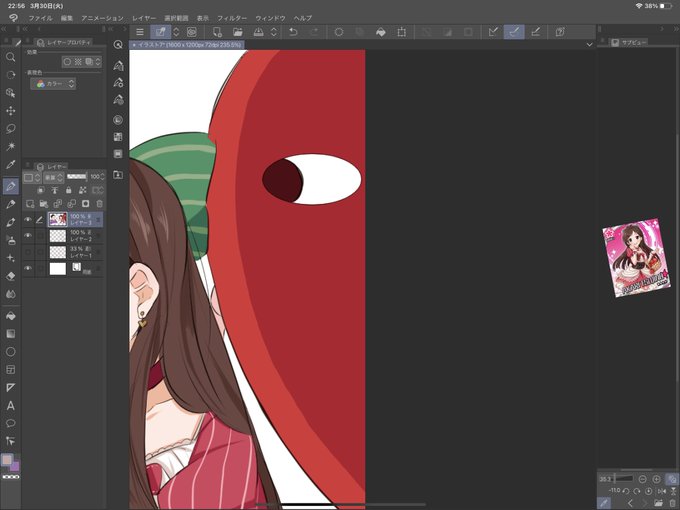Screen dimensions: 680x510
Task: Open the expression color dropdown
Action: tap(53, 84)
